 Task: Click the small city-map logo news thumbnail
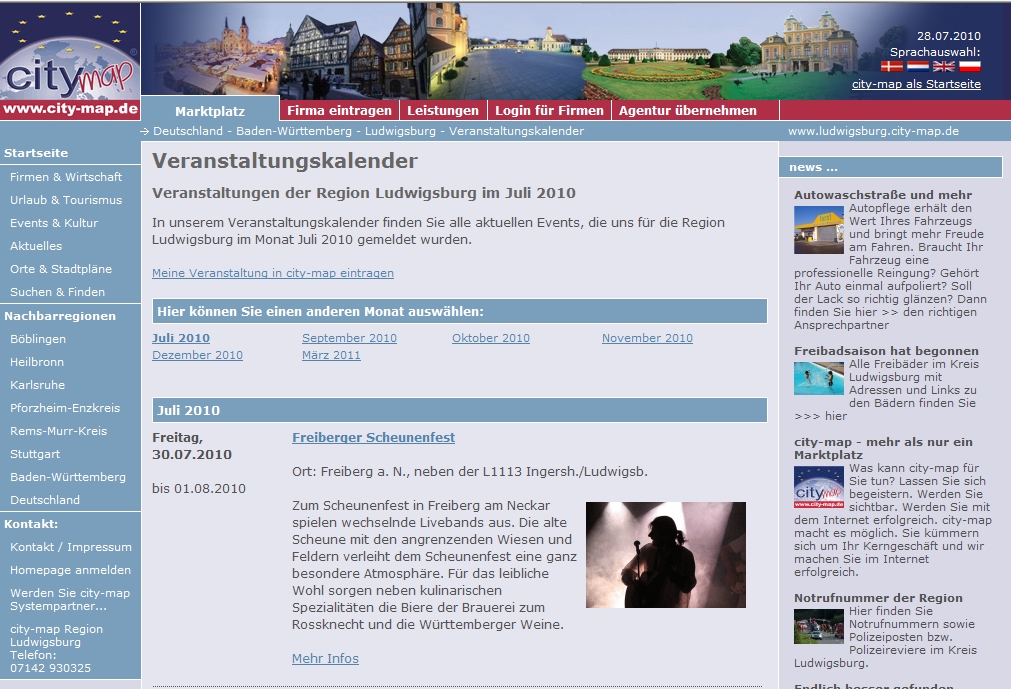pos(819,487)
